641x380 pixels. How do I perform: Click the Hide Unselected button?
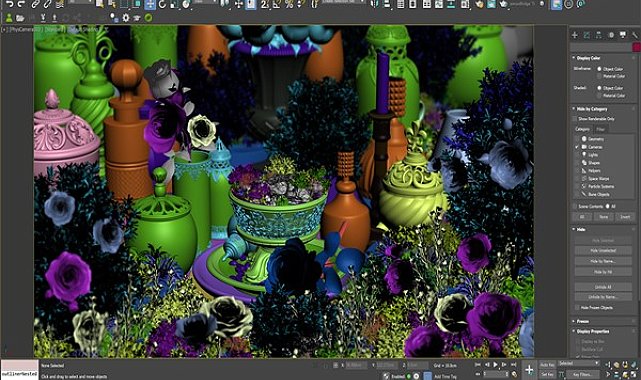tap(603, 250)
